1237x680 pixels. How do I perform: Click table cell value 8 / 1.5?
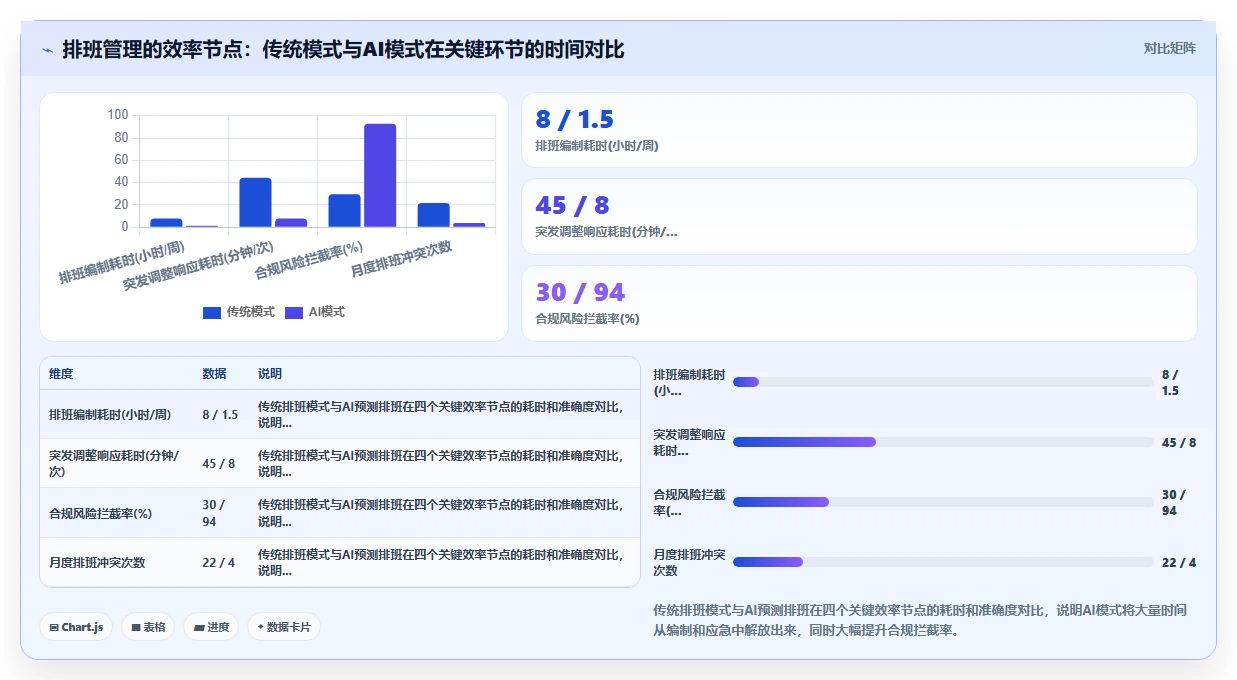pos(220,414)
